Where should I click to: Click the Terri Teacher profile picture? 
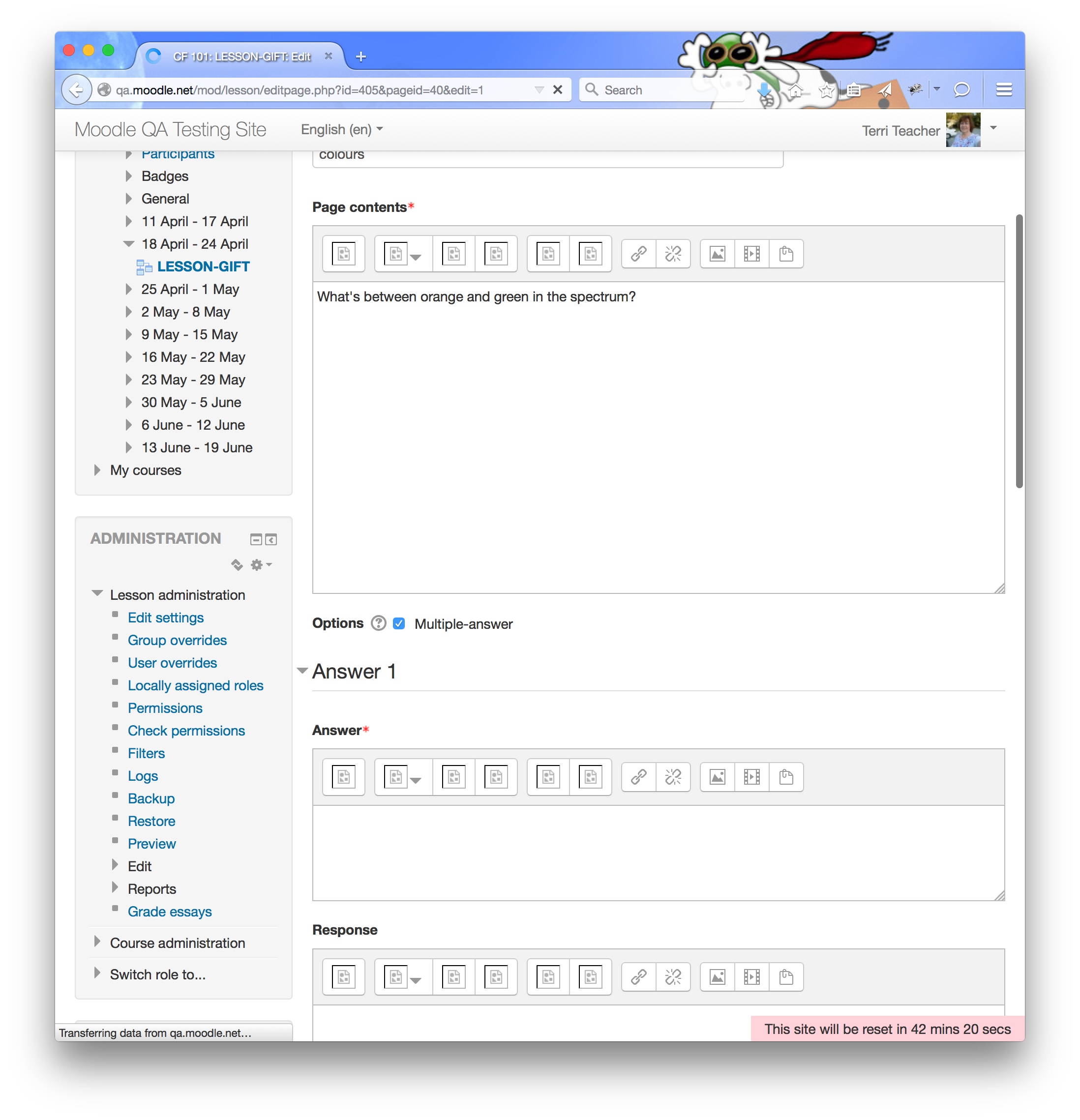pos(963,130)
